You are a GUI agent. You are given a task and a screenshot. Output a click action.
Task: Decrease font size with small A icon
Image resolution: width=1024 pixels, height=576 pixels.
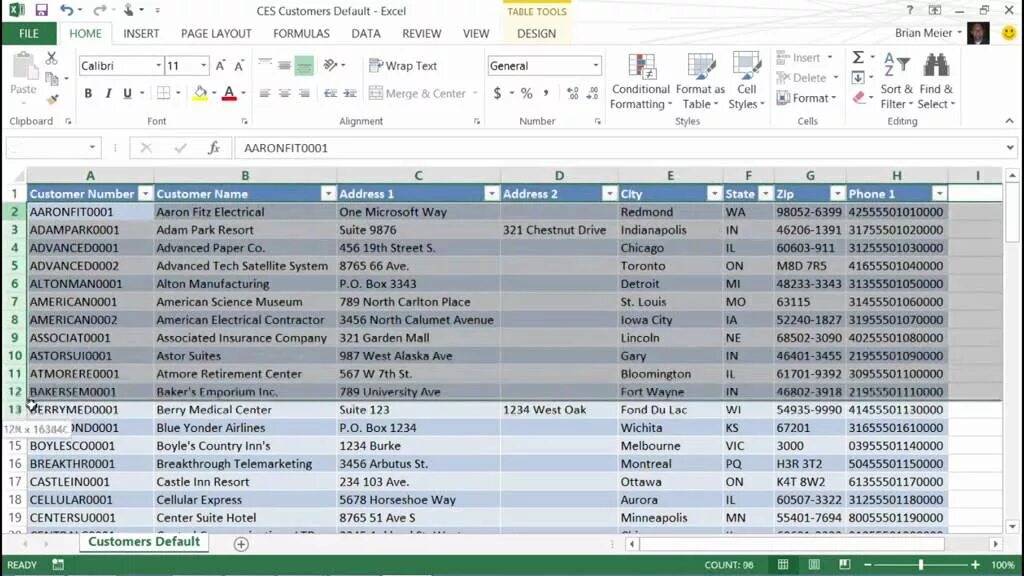click(x=239, y=65)
